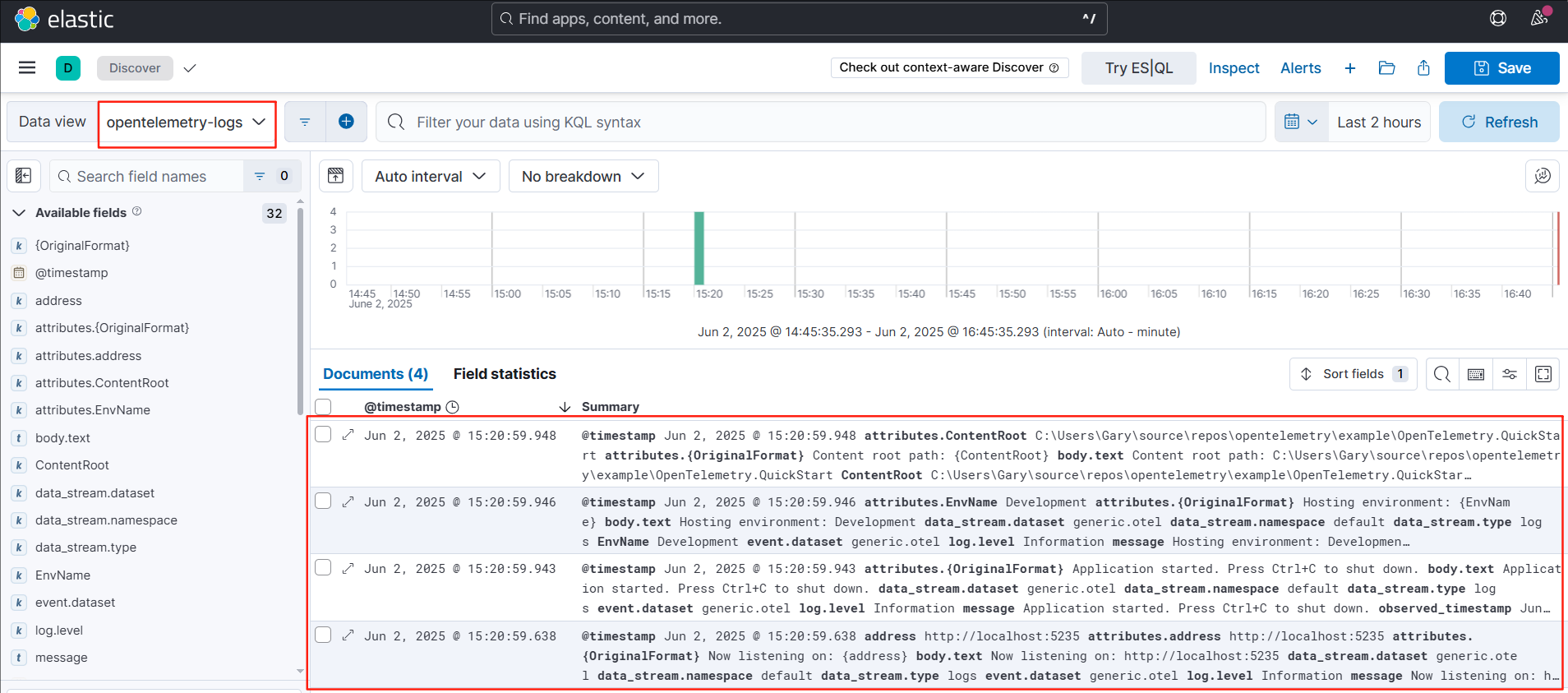Viewport: 1568px width, 693px height.
Task: Click the Discover breadcrumb
Action: pos(135,68)
